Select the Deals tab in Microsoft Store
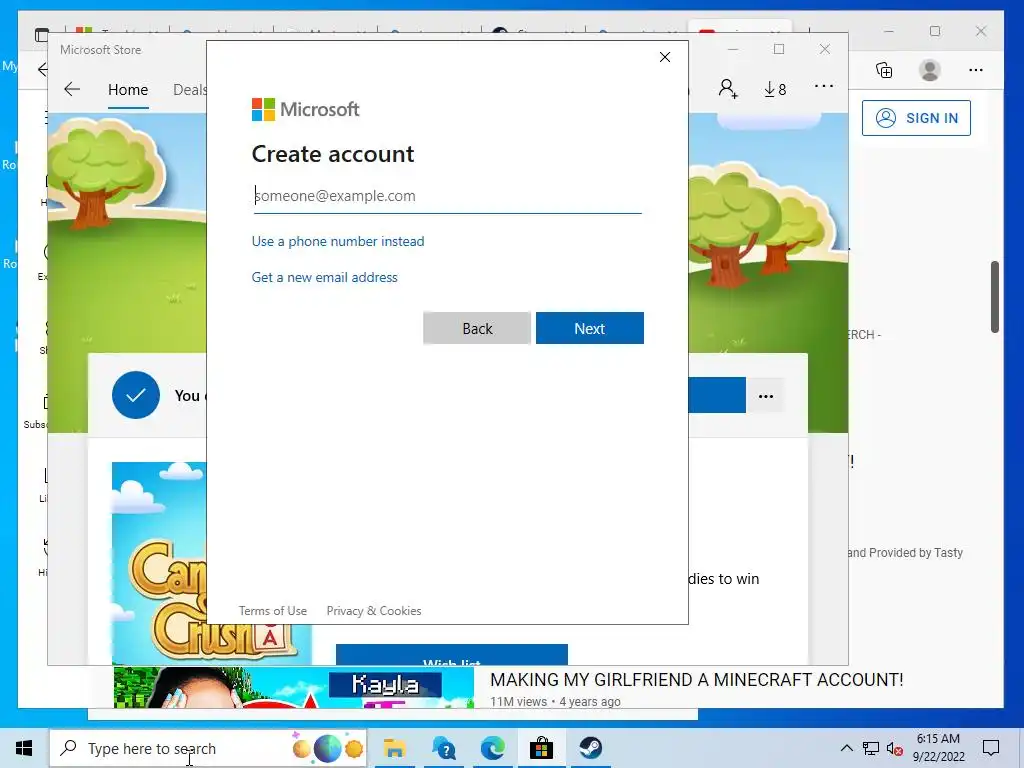 [x=189, y=89]
